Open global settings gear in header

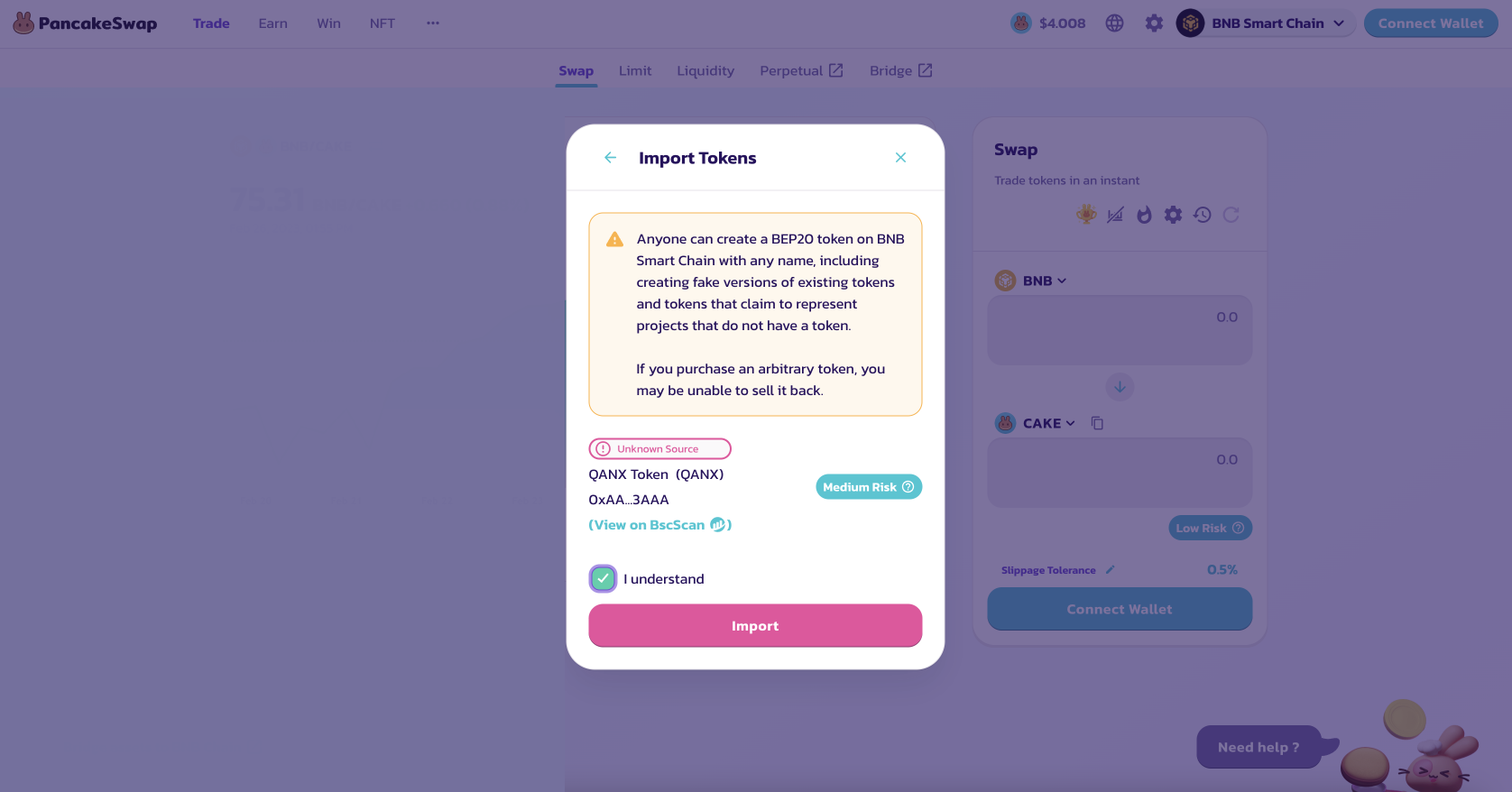1154,23
